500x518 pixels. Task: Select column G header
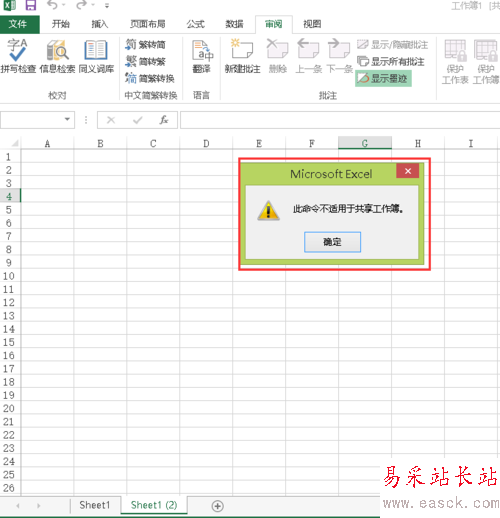365,143
